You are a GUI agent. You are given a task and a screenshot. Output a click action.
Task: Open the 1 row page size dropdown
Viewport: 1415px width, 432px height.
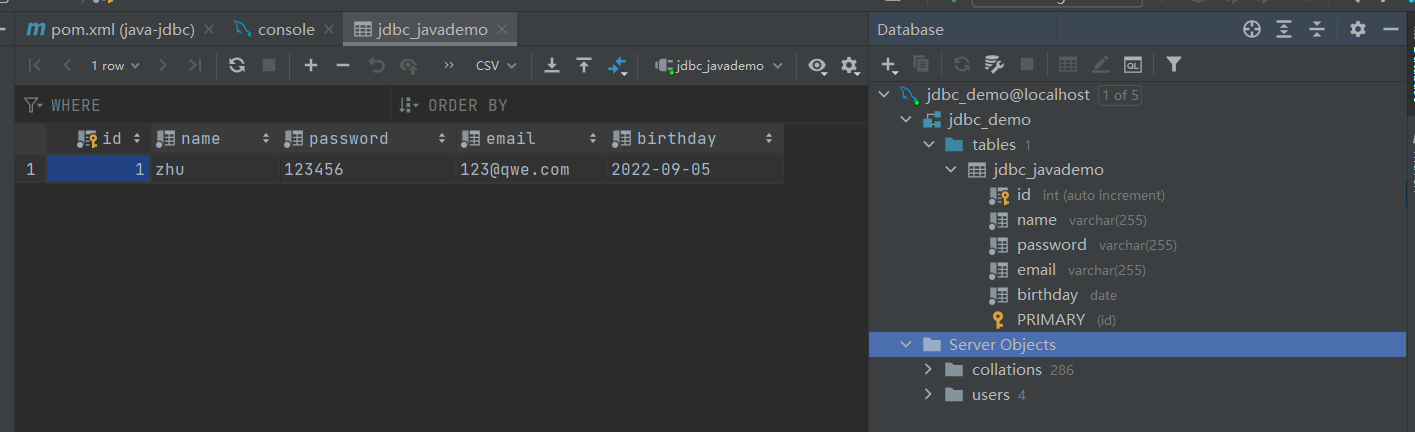tap(115, 65)
